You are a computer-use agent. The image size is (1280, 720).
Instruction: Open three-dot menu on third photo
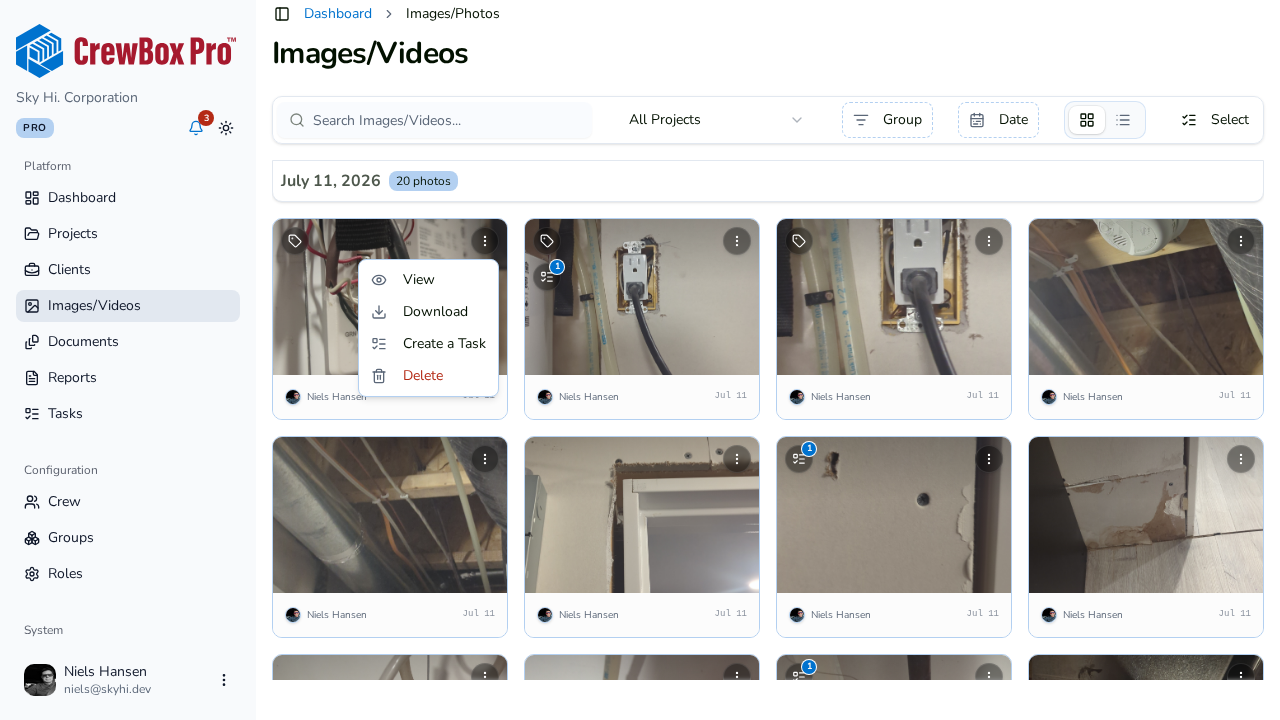point(989,241)
